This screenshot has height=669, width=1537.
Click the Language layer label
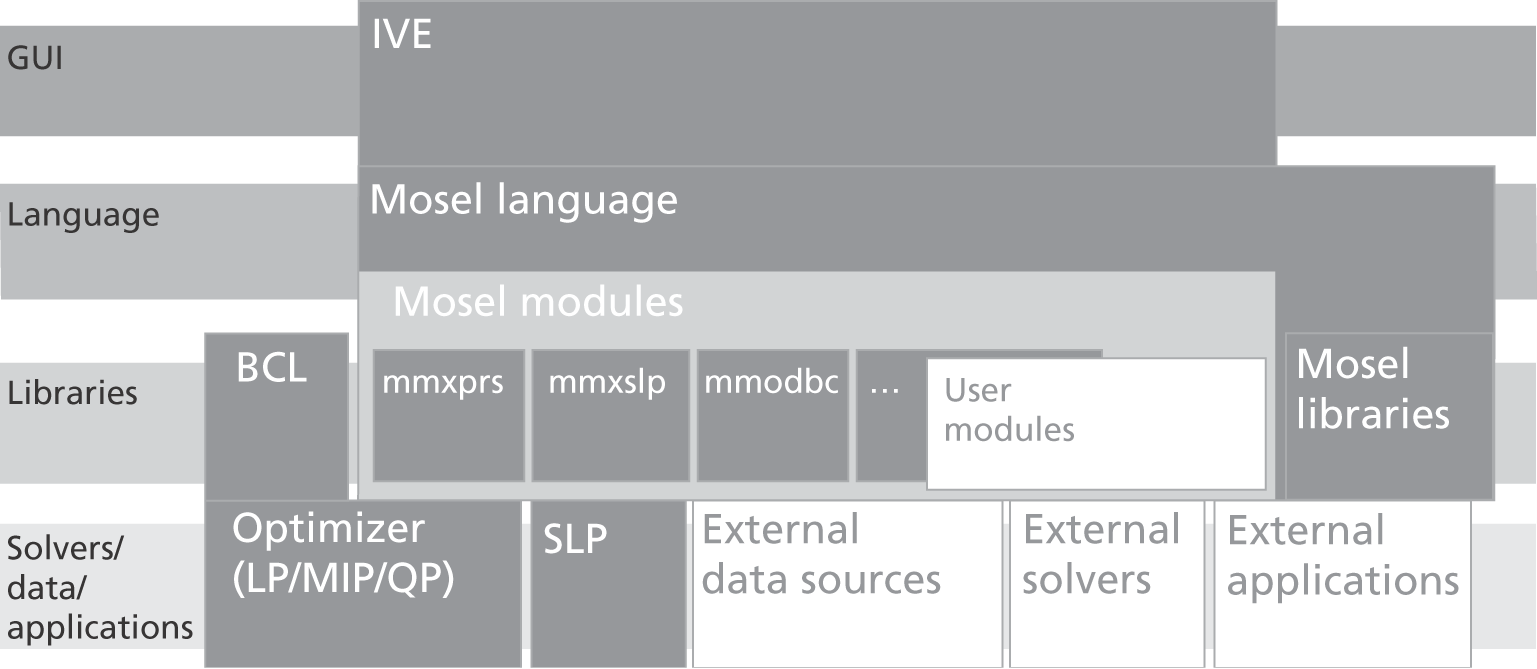(x=83, y=215)
